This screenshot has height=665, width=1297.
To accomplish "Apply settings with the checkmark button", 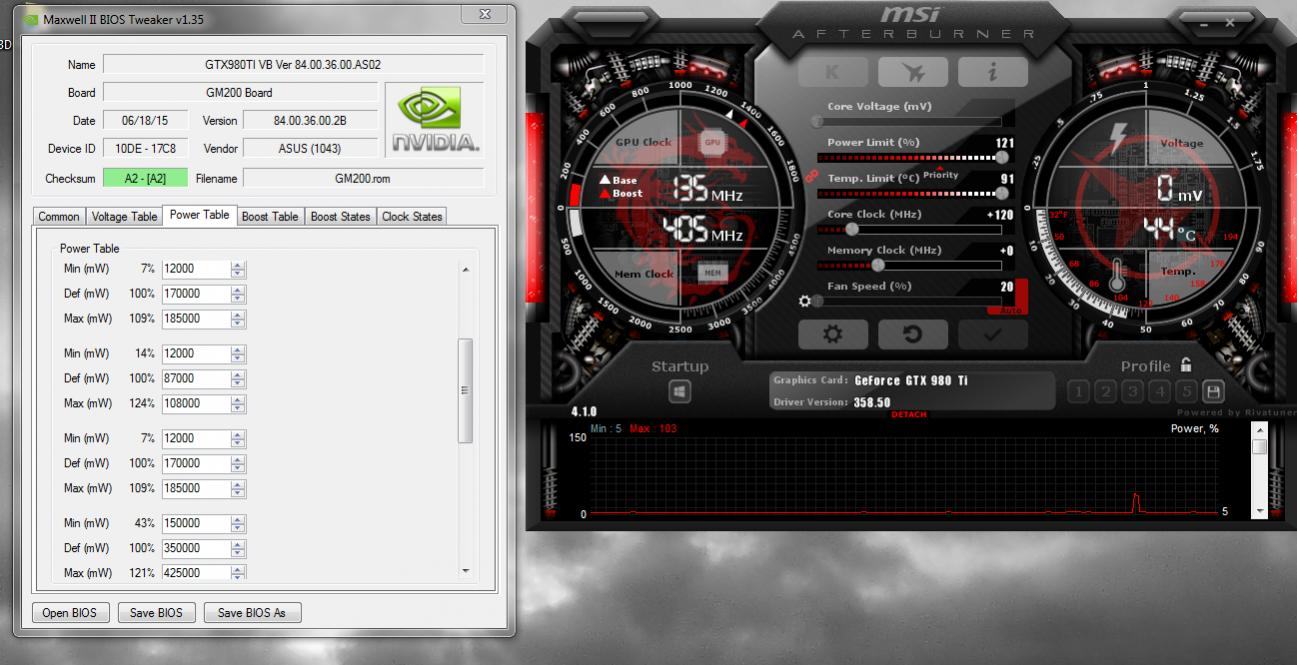I will click(992, 334).
